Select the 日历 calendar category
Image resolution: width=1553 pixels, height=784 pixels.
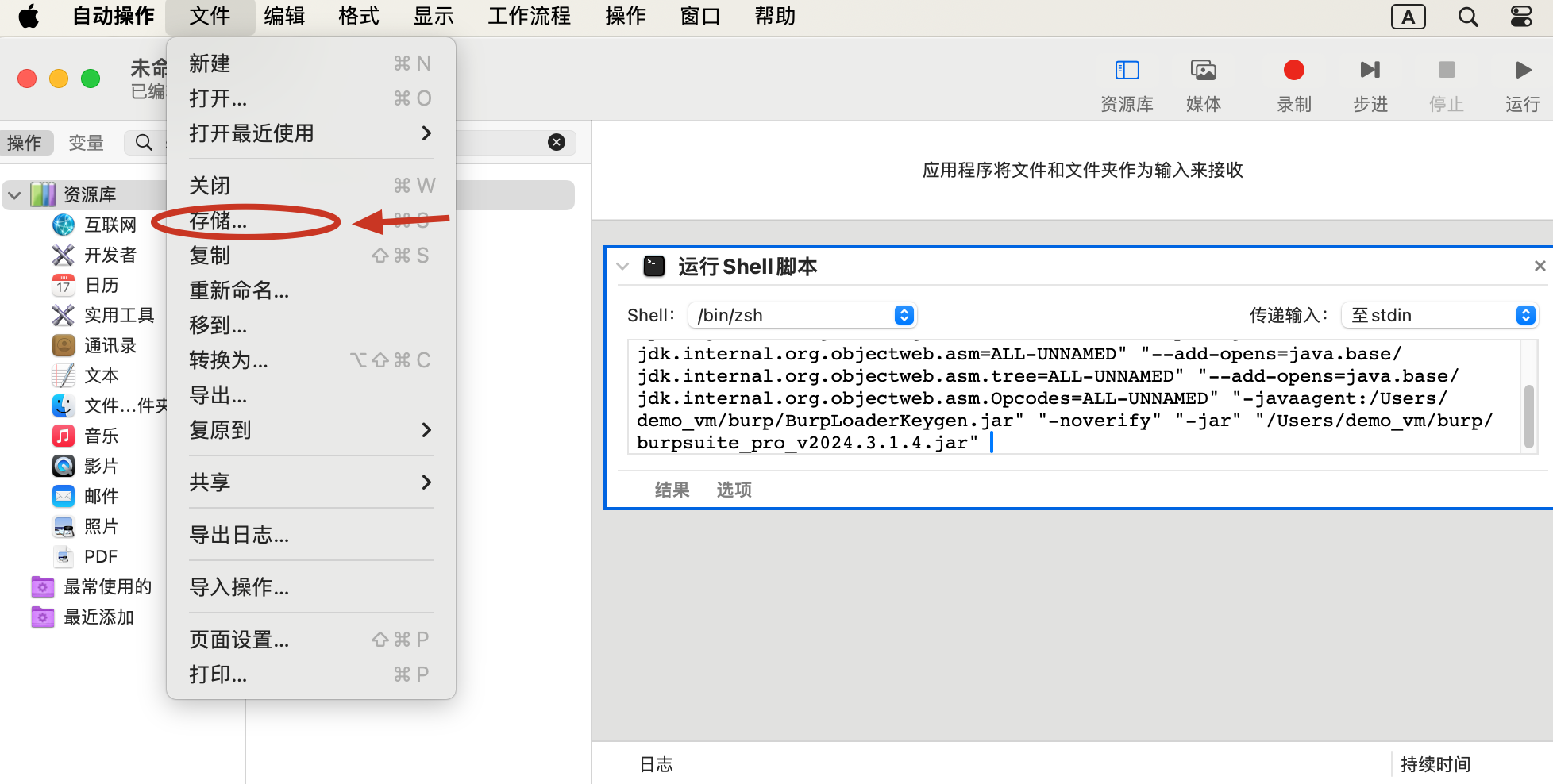point(86,285)
